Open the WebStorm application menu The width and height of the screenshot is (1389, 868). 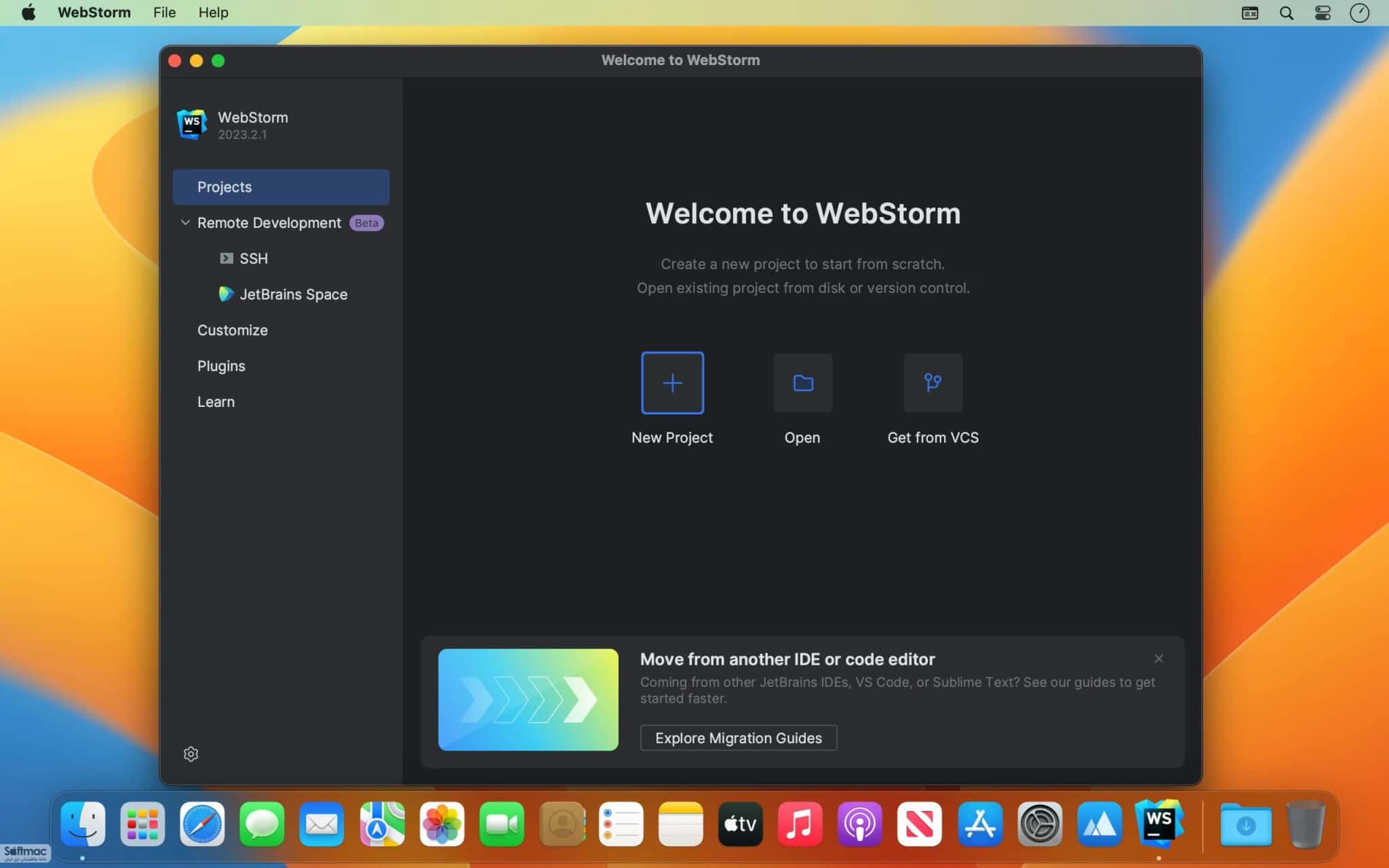tap(94, 12)
